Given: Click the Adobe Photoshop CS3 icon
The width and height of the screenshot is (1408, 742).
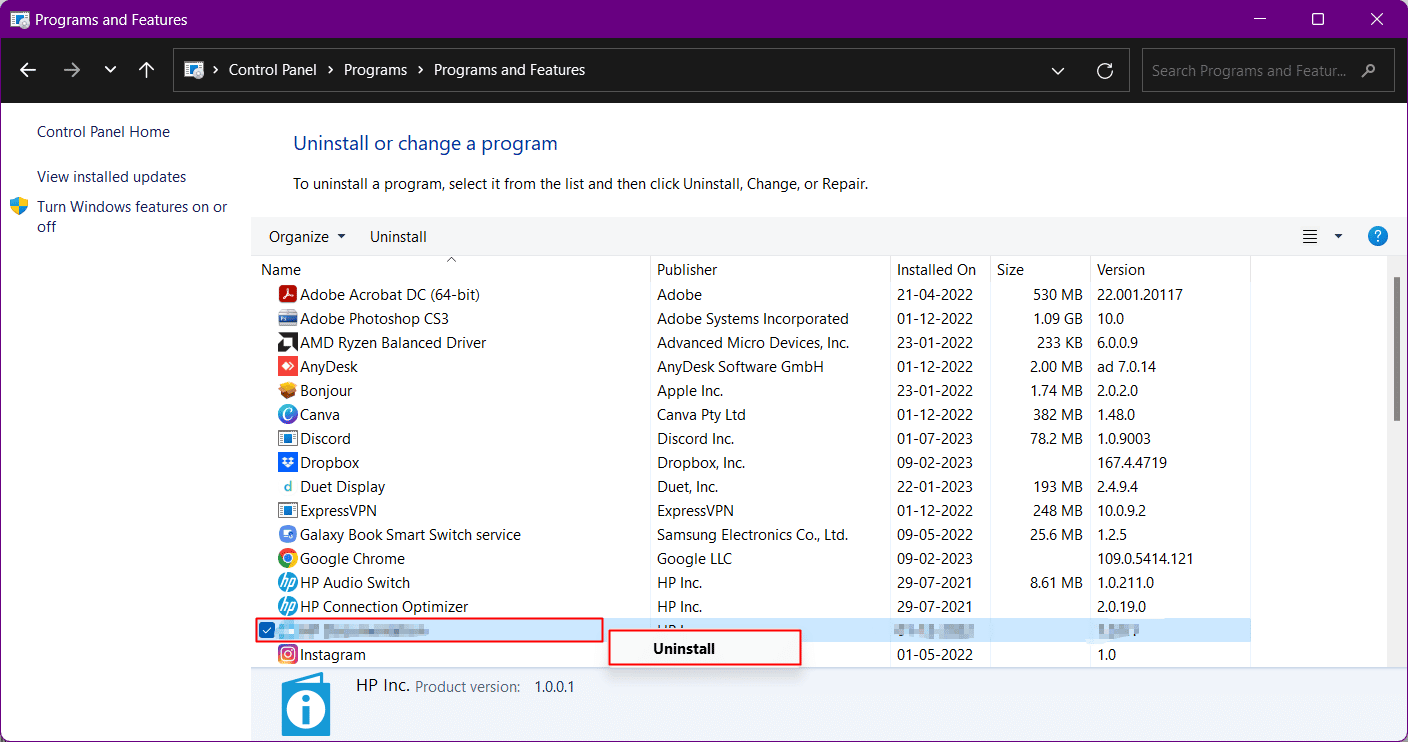Looking at the screenshot, I should pyautogui.click(x=288, y=319).
